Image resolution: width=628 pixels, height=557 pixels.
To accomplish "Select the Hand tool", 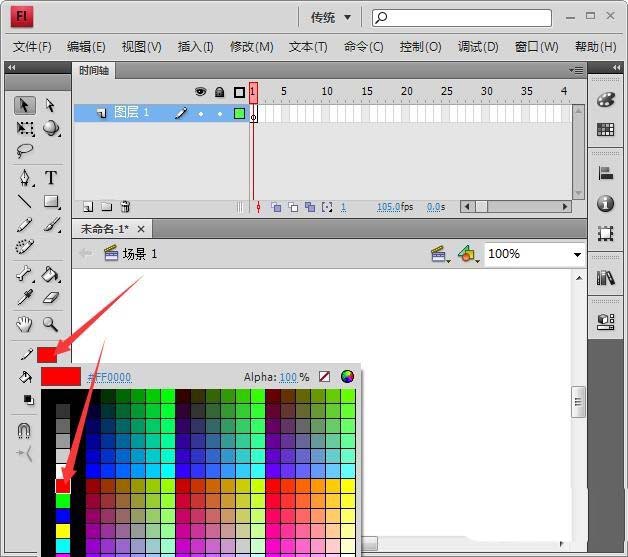I will tap(24, 324).
